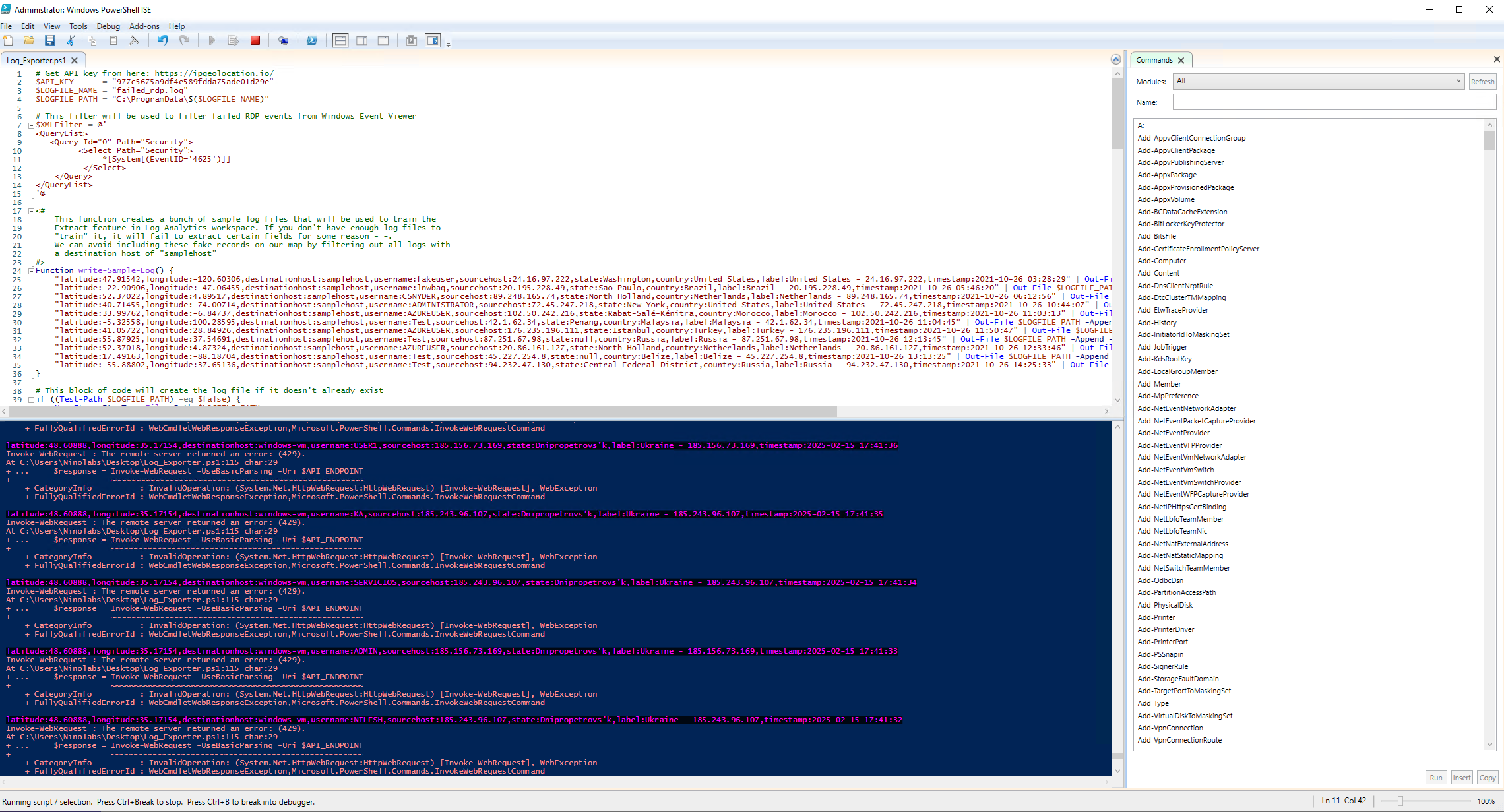Select Add-Type command
Viewport: 1504px width, 812px height.
pos(1153,703)
